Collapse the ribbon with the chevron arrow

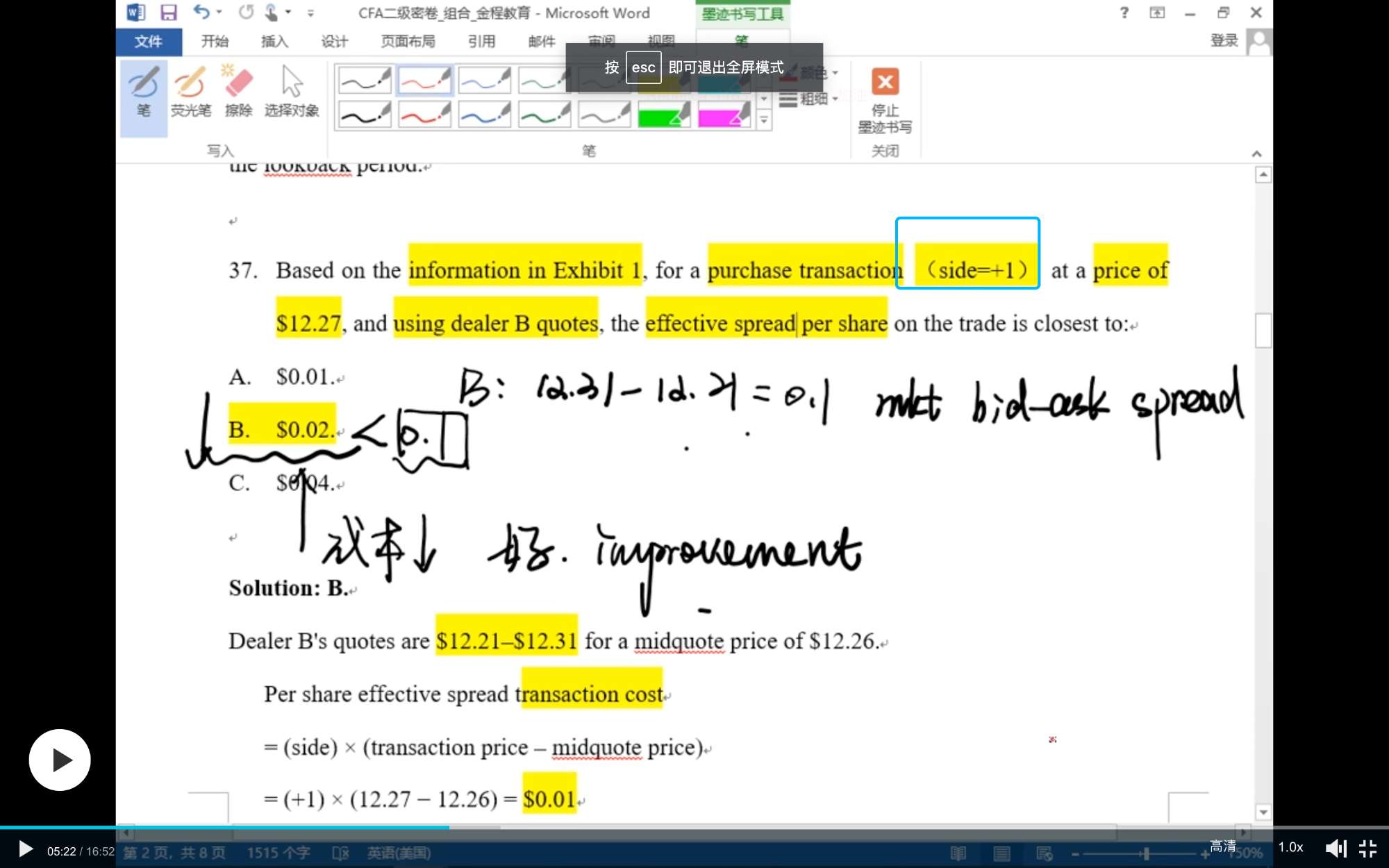pyautogui.click(x=1256, y=153)
